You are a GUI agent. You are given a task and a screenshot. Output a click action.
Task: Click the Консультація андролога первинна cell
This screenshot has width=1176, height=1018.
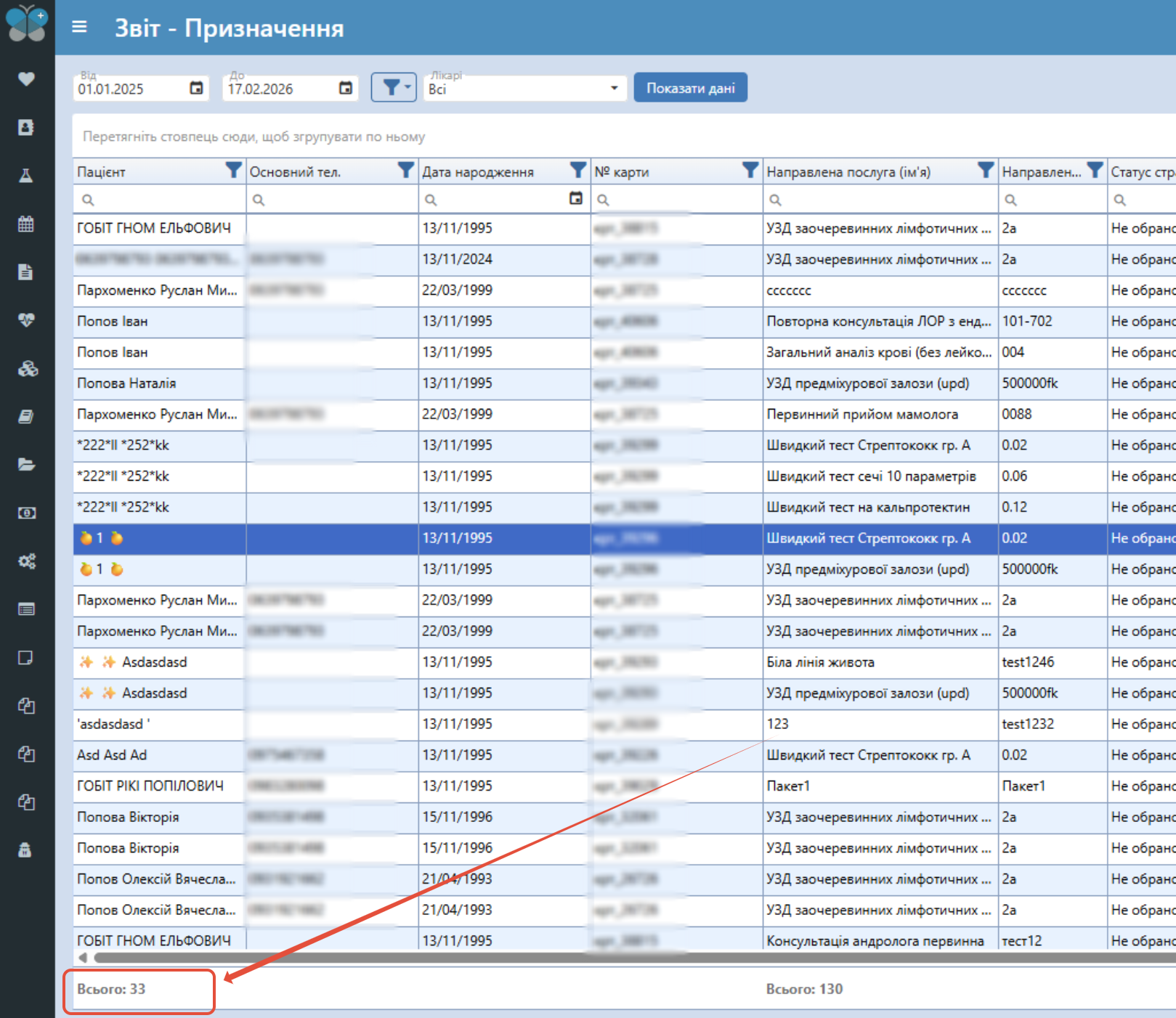(x=880, y=940)
